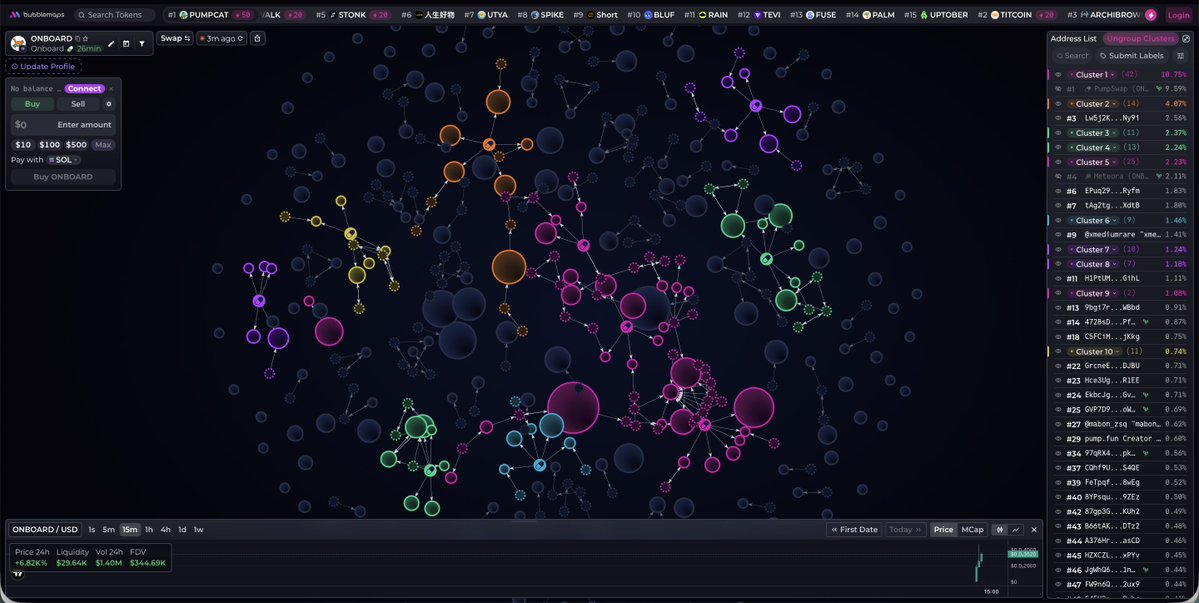Switch chart to MCap
This screenshot has height=603, width=1199.
pyautogui.click(x=972, y=530)
